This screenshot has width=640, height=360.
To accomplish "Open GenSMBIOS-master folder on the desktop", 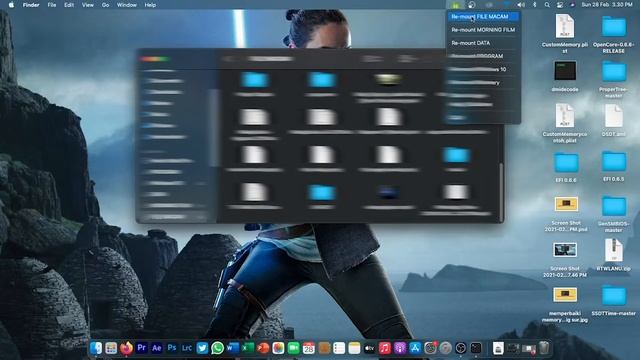I will (x=613, y=207).
